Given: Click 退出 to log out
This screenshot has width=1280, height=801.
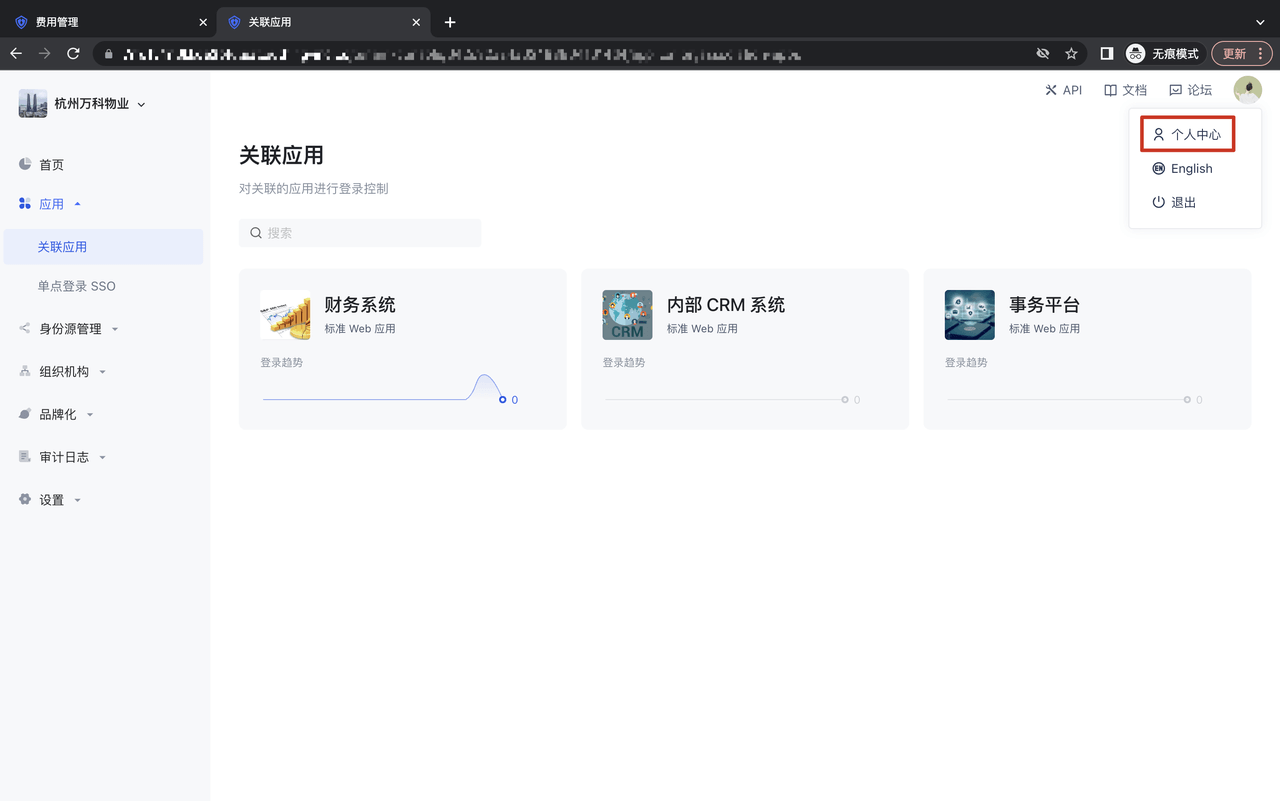Looking at the screenshot, I should click(1183, 203).
